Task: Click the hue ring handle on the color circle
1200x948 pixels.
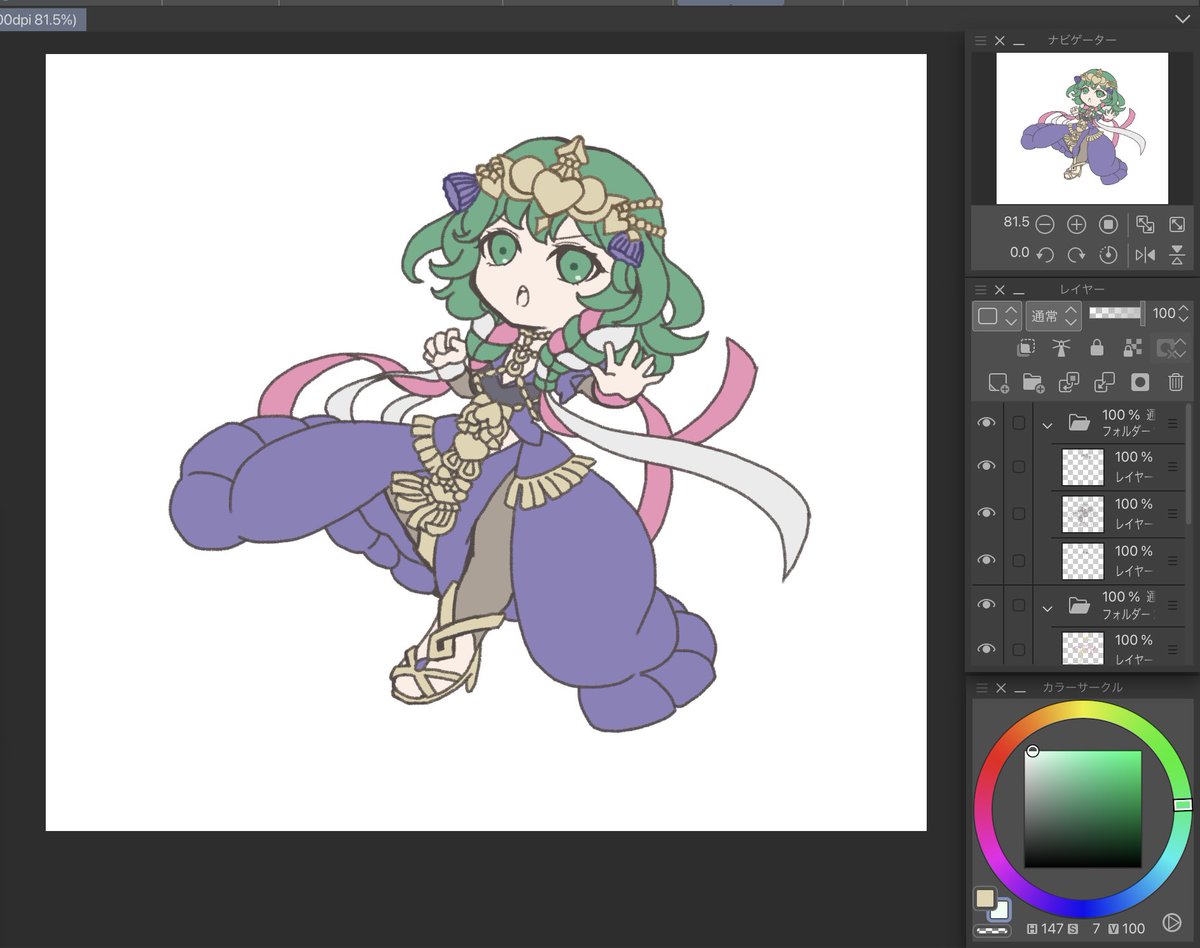Action: click(1183, 805)
